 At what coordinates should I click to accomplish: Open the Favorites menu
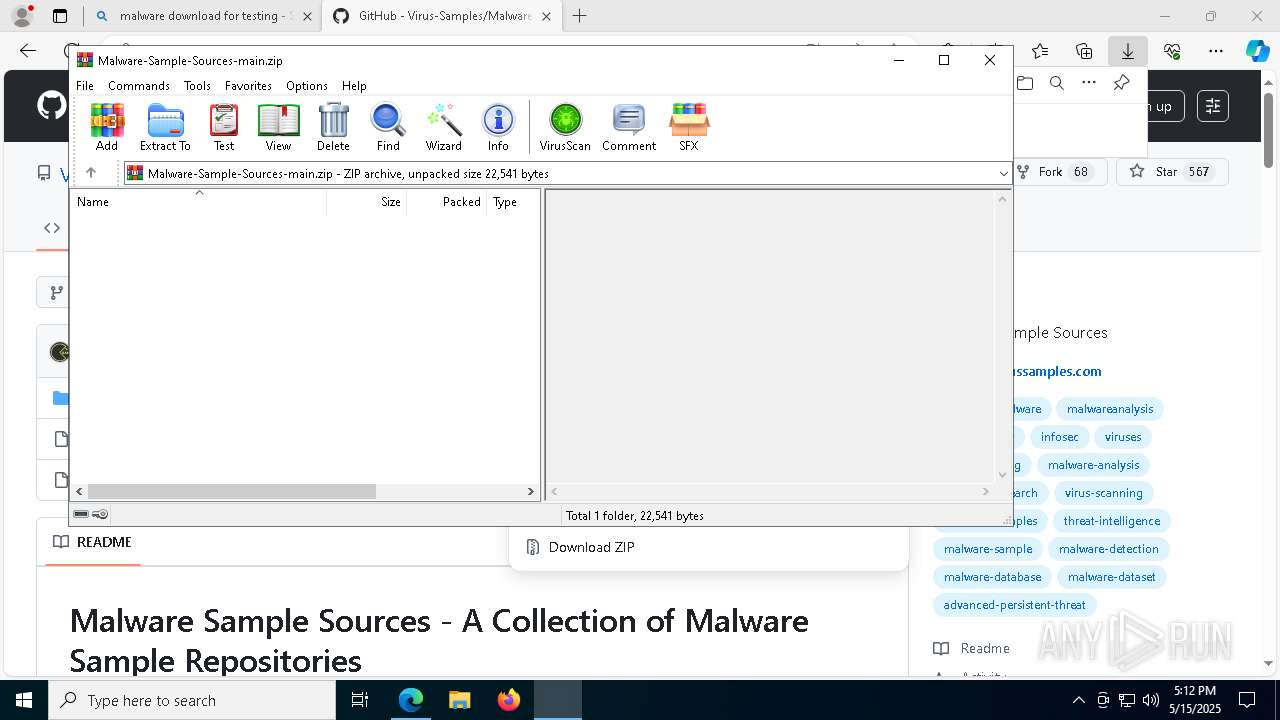(x=248, y=86)
